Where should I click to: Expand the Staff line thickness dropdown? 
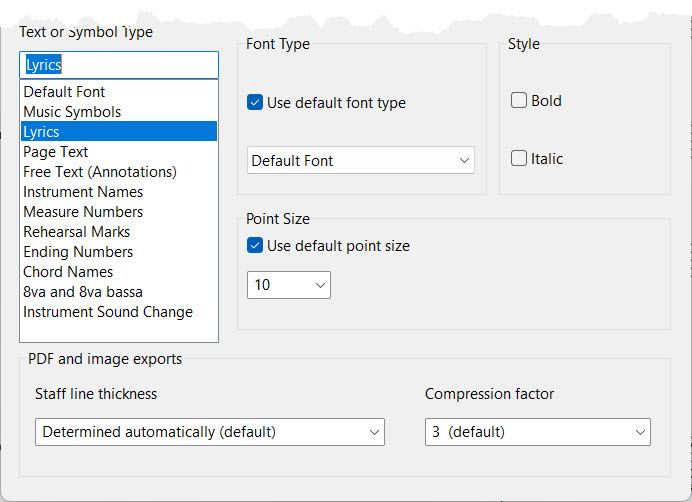click(x=210, y=432)
